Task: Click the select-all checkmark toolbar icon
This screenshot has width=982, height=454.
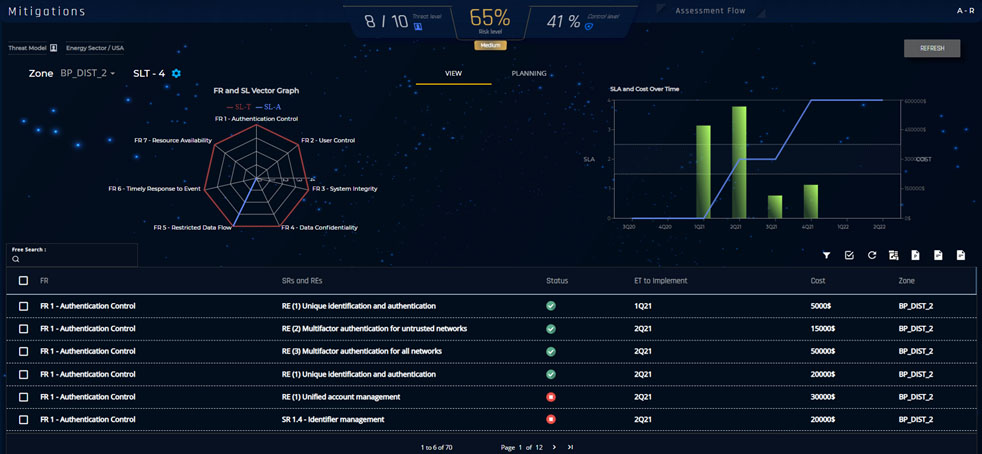Action: point(849,256)
